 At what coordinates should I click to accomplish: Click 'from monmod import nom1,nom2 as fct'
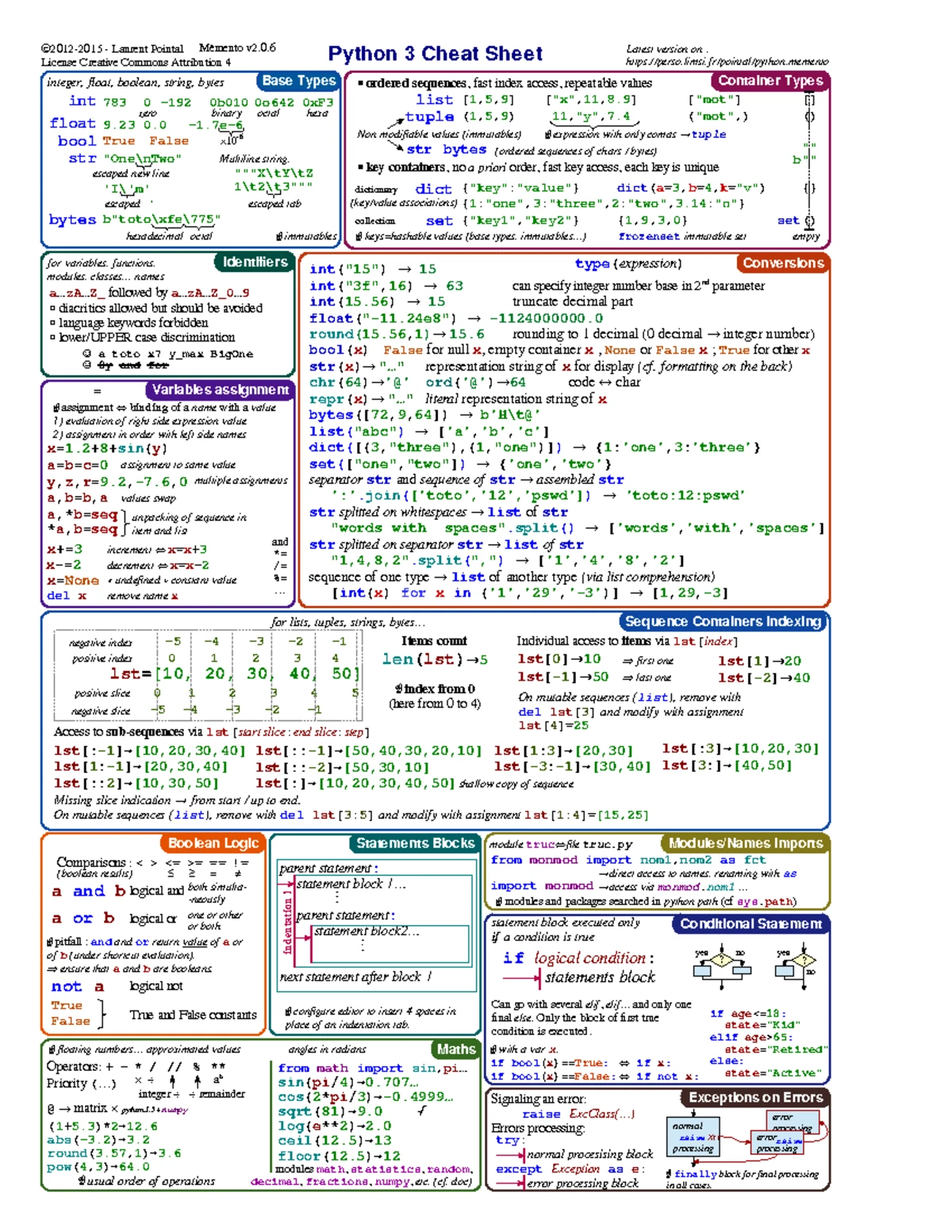click(x=628, y=859)
